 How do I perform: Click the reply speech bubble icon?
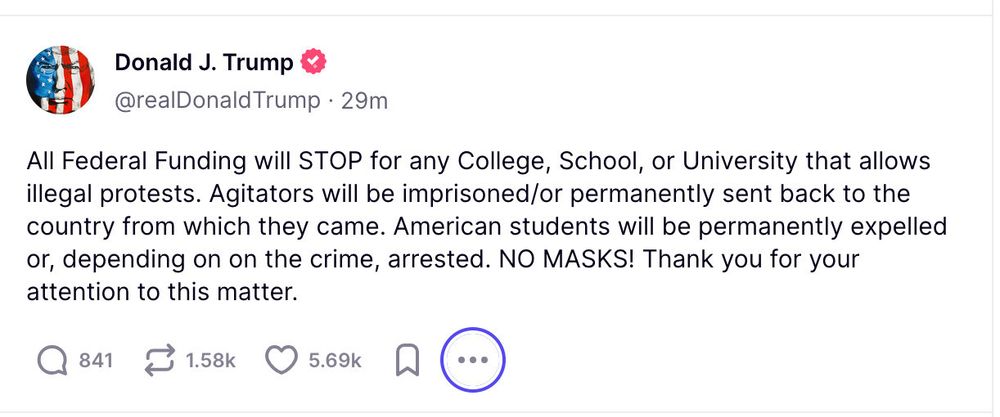[52, 360]
